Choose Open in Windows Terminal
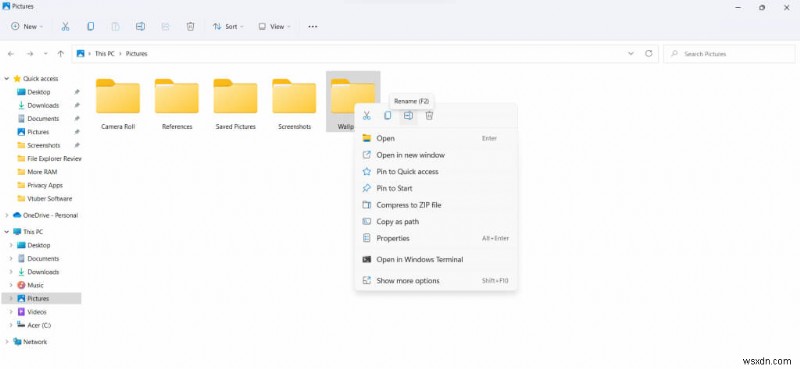Image resolution: width=800 pixels, height=369 pixels. [436, 259]
